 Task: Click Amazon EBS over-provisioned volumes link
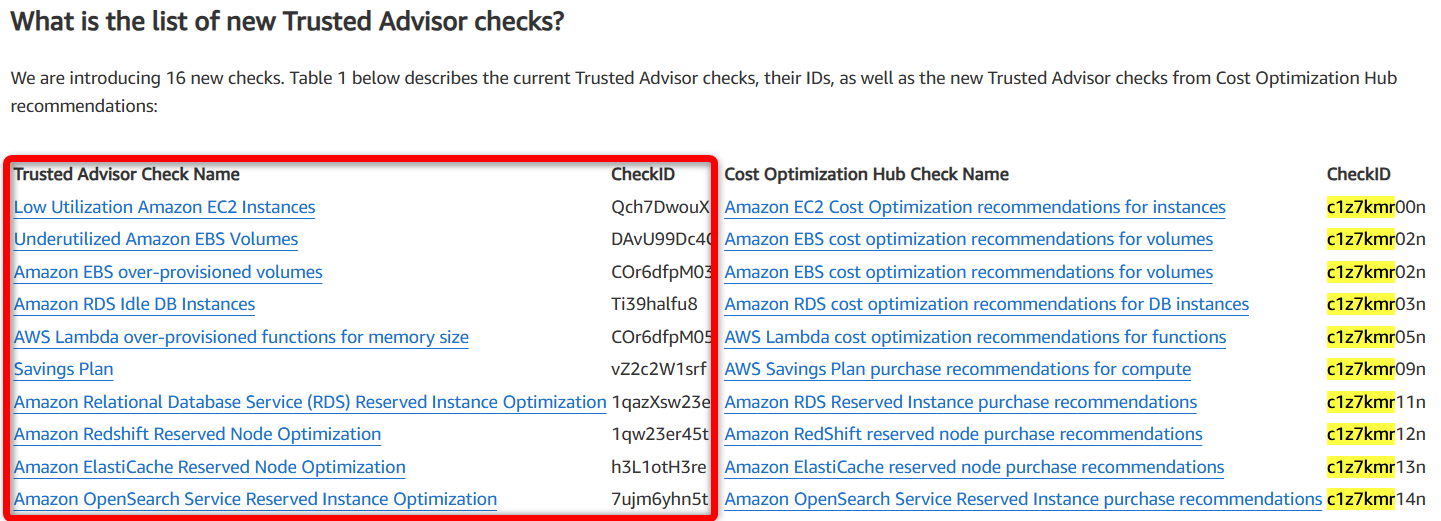click(168, 272)
